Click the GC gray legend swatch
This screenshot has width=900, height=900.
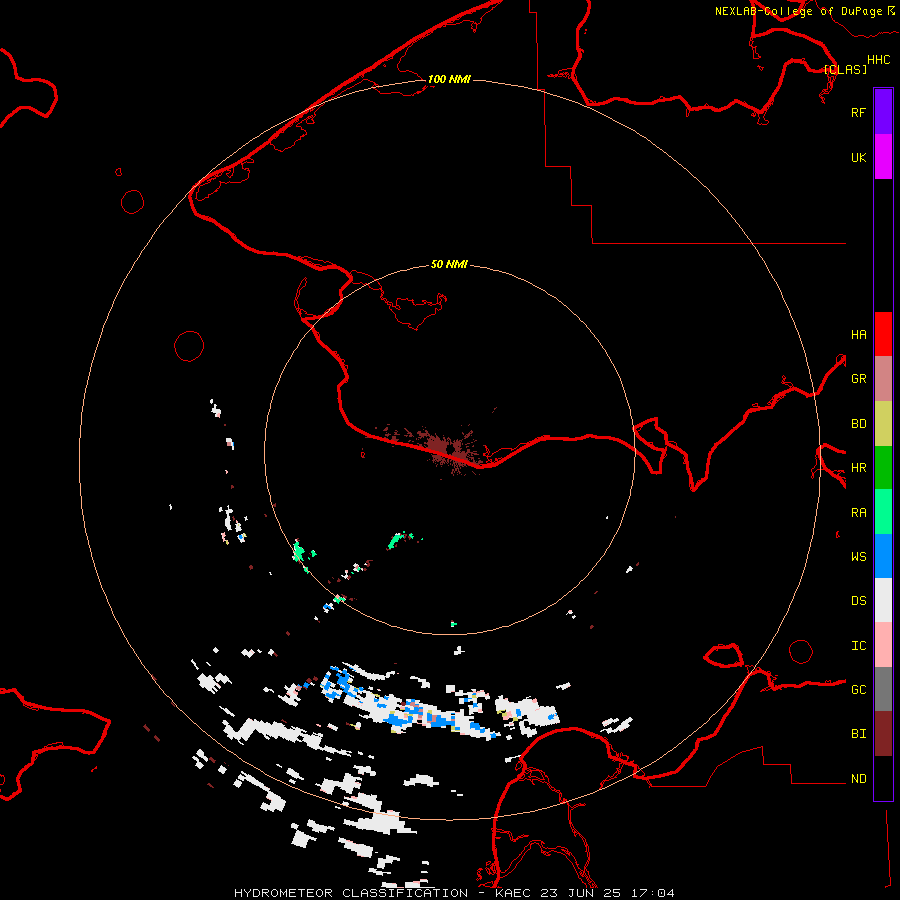pyautogui.click(x=883, y=689)
